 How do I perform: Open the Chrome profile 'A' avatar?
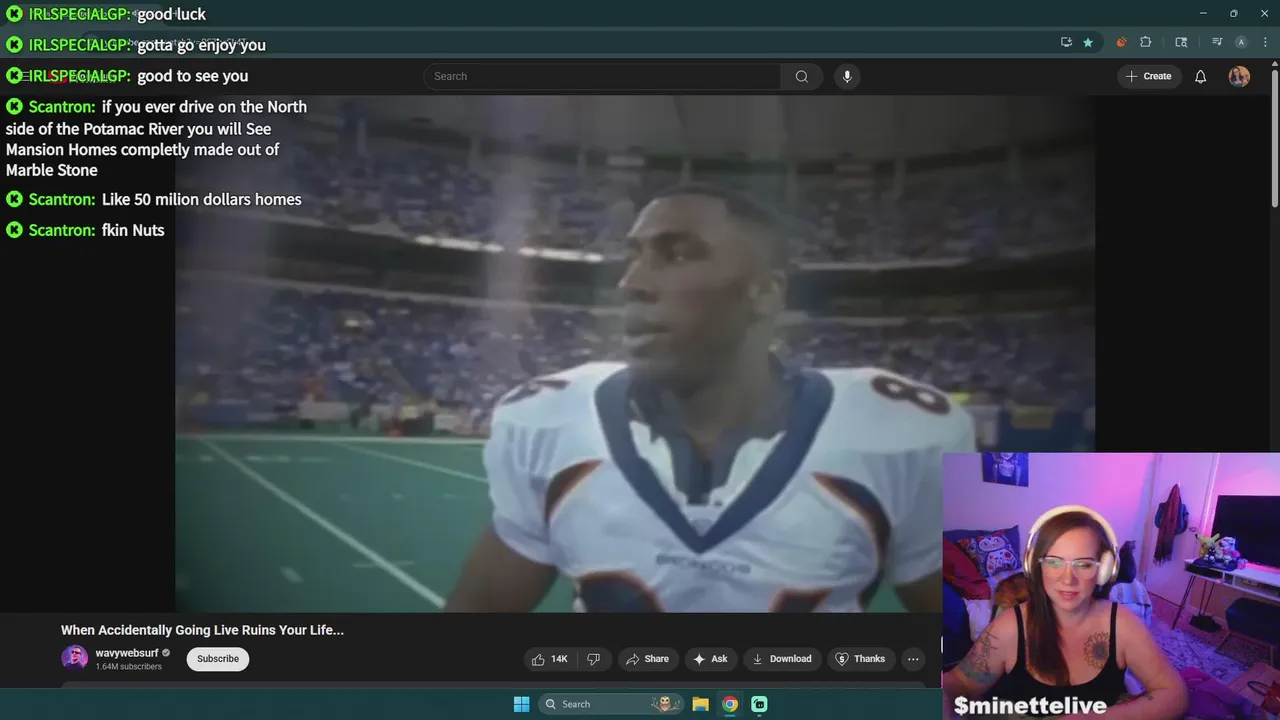pyautogui.click(x=1241, y=42)
